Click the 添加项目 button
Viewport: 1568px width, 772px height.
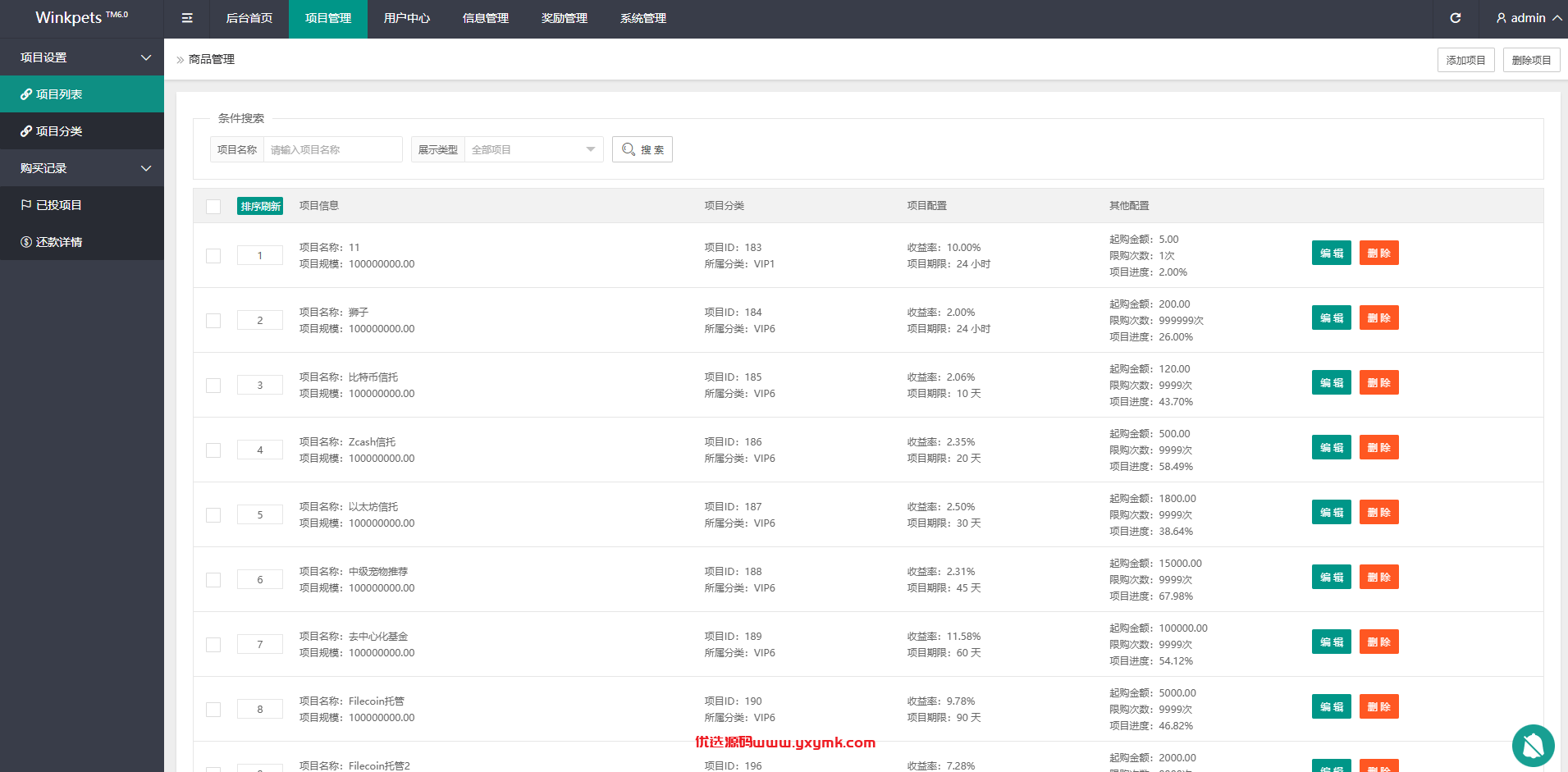[x=1465, y=60]
